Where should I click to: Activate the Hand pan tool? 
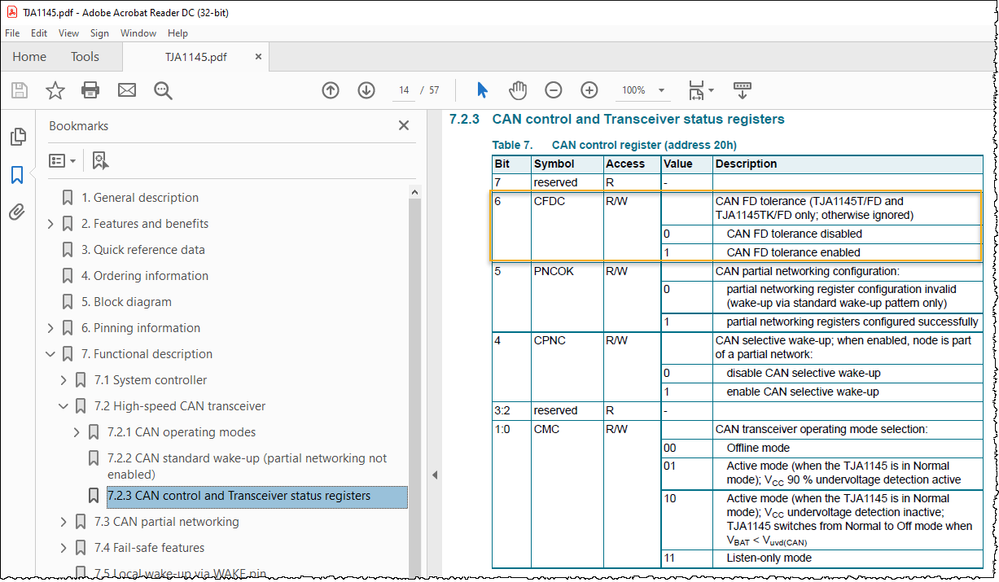(518, 91)
